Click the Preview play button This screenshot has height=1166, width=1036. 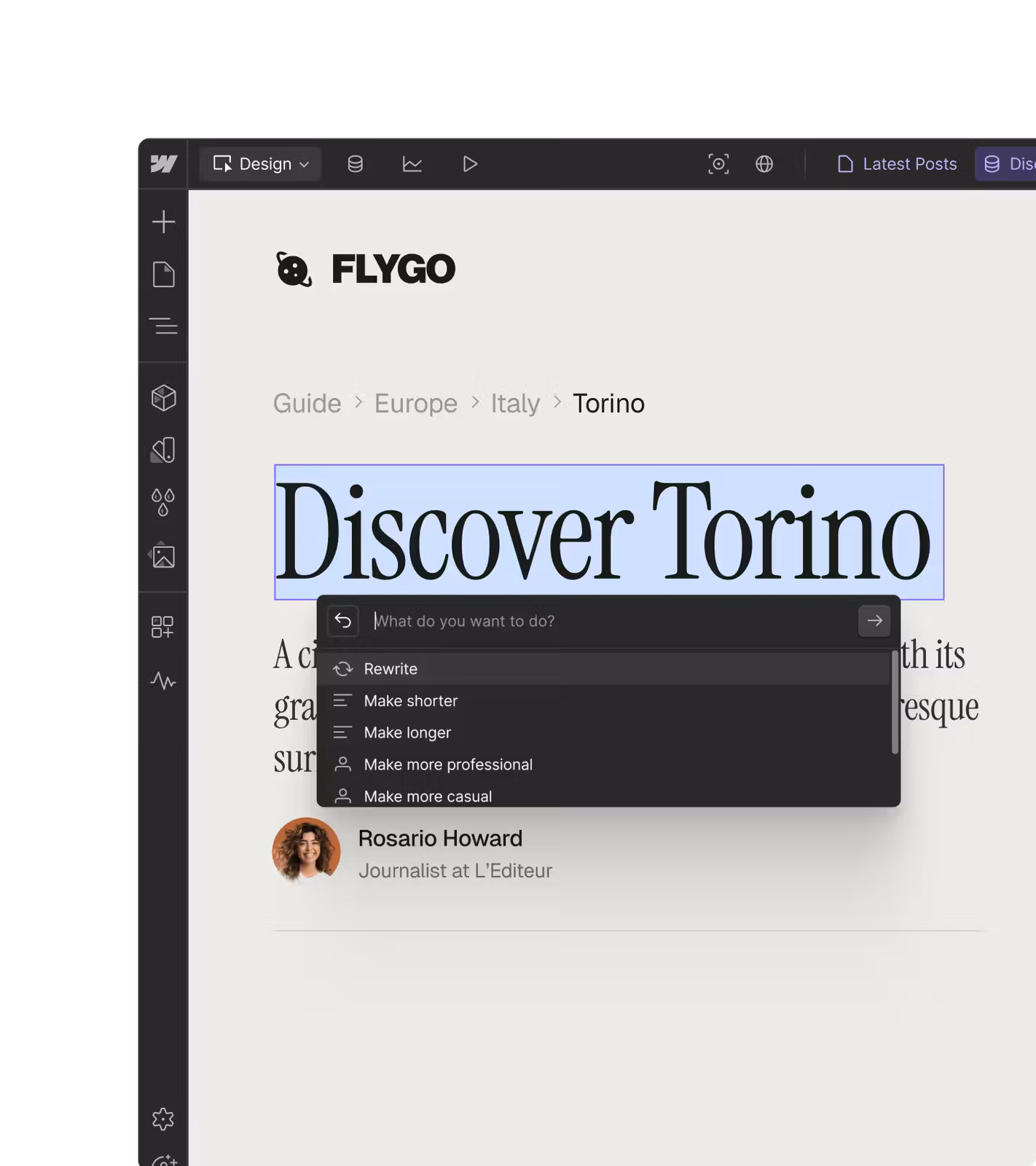point(470,164)
